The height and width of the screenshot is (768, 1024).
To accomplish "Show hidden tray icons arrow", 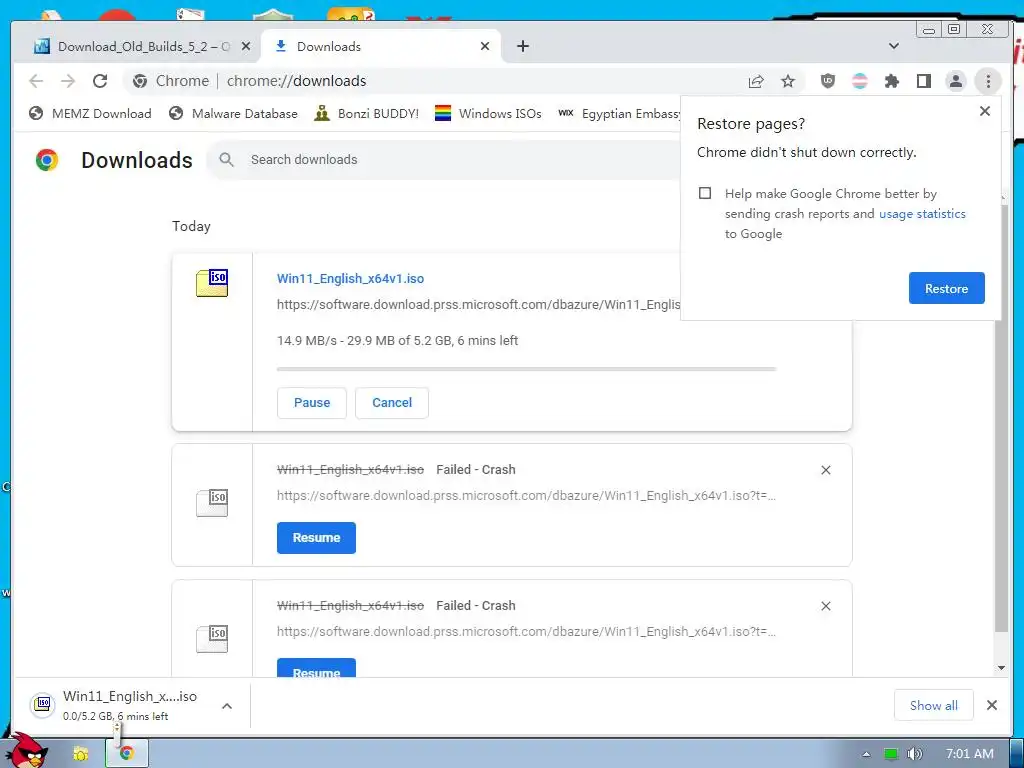I will pyautogui.click(x=866, y=754).
